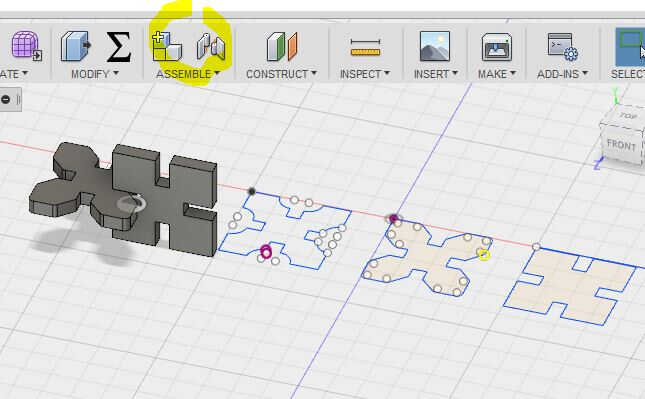
Task: Expand the INSPECT dropdown menu
Action: [364, 74]
